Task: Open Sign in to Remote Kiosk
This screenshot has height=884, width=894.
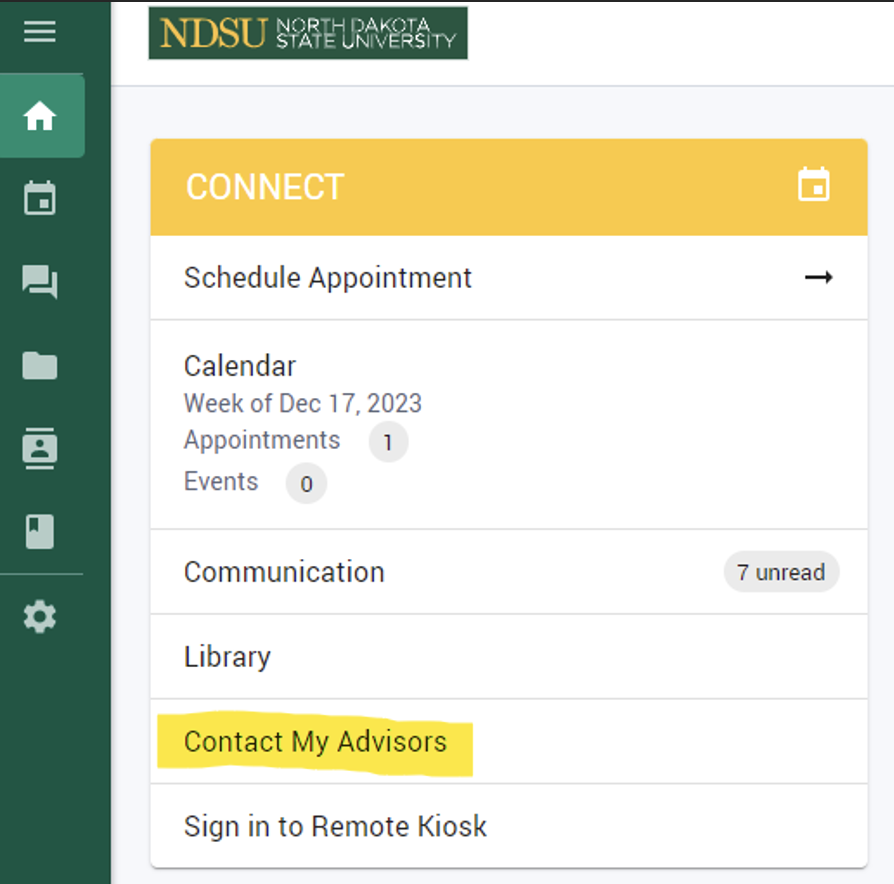Action: pyautogui.click(x=334, y=827)
